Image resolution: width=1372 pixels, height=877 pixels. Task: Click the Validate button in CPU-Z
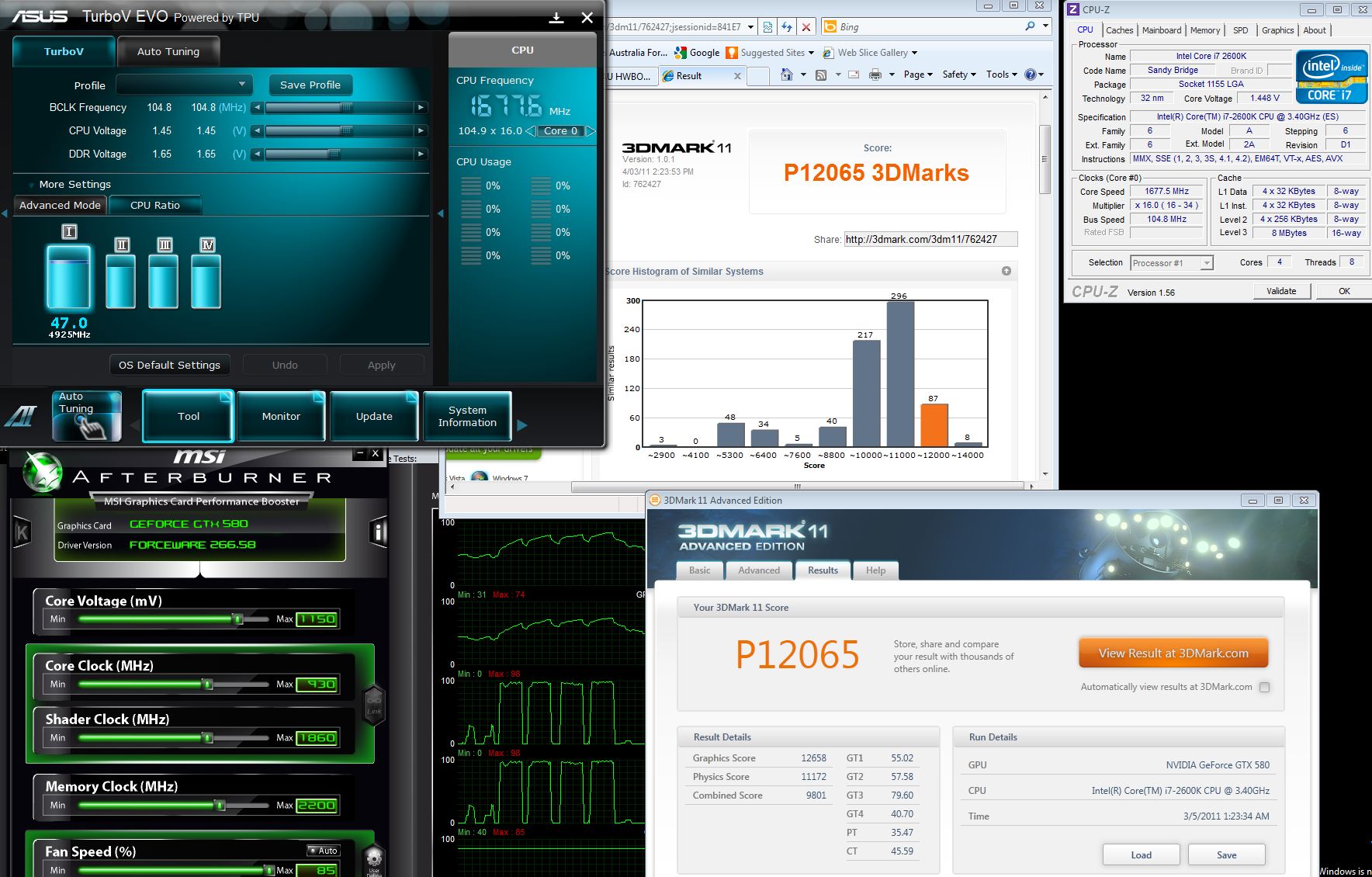1281,291
